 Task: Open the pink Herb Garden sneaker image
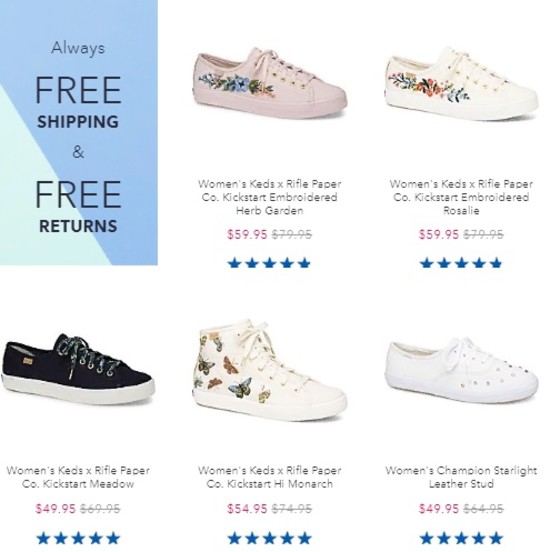click(270, 83)
